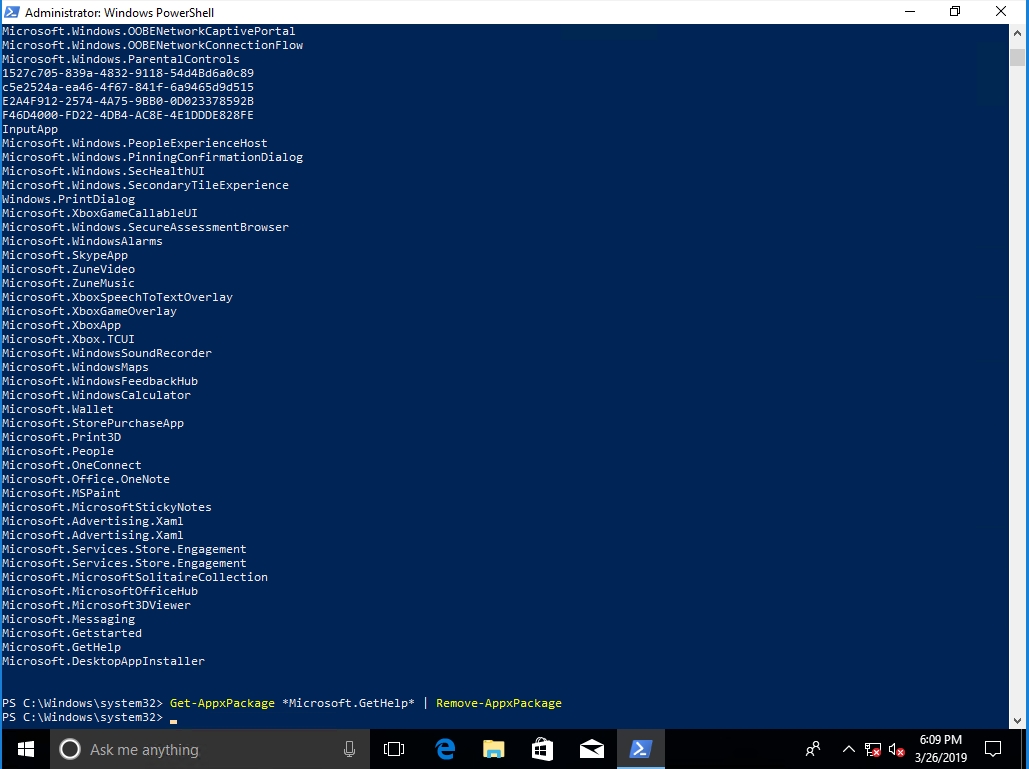The width and height of the screenshot is (1029, 769).
Task: Click the Microsoft.Office.OneNote line
Action: [x=86, y=479]
